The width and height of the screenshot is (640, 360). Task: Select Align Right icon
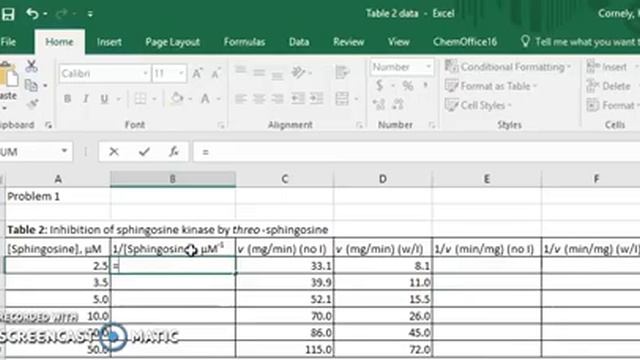click(278, 99)
